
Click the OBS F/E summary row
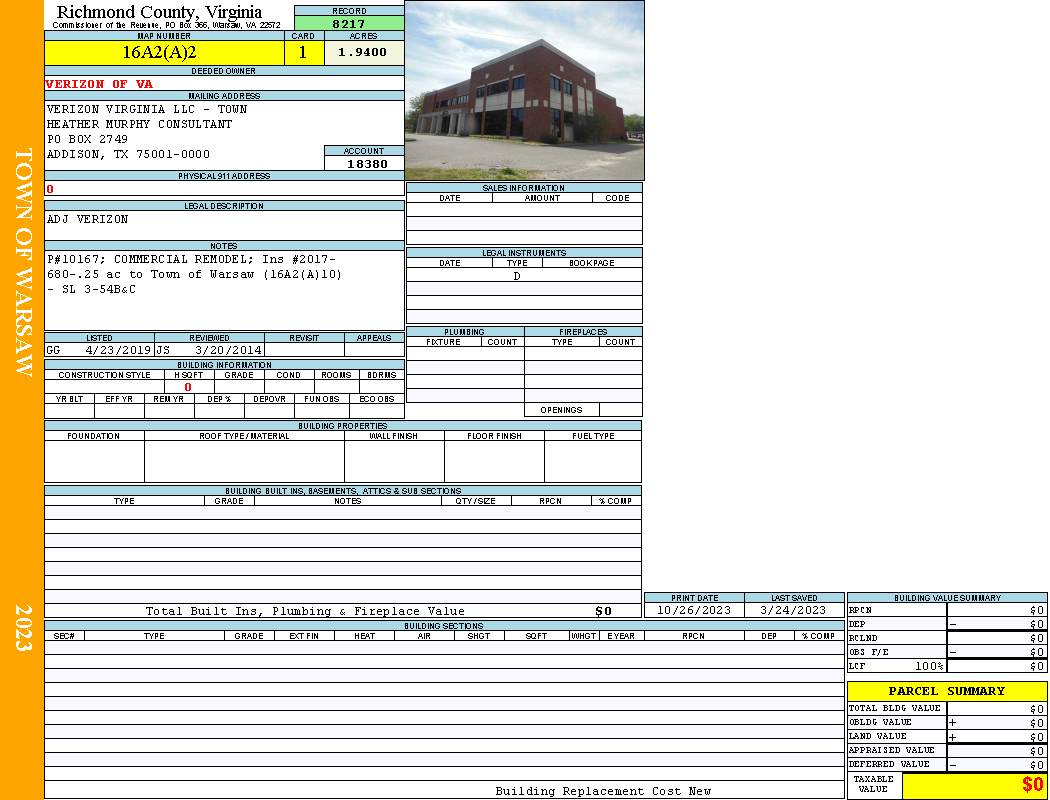click(947, 652)
